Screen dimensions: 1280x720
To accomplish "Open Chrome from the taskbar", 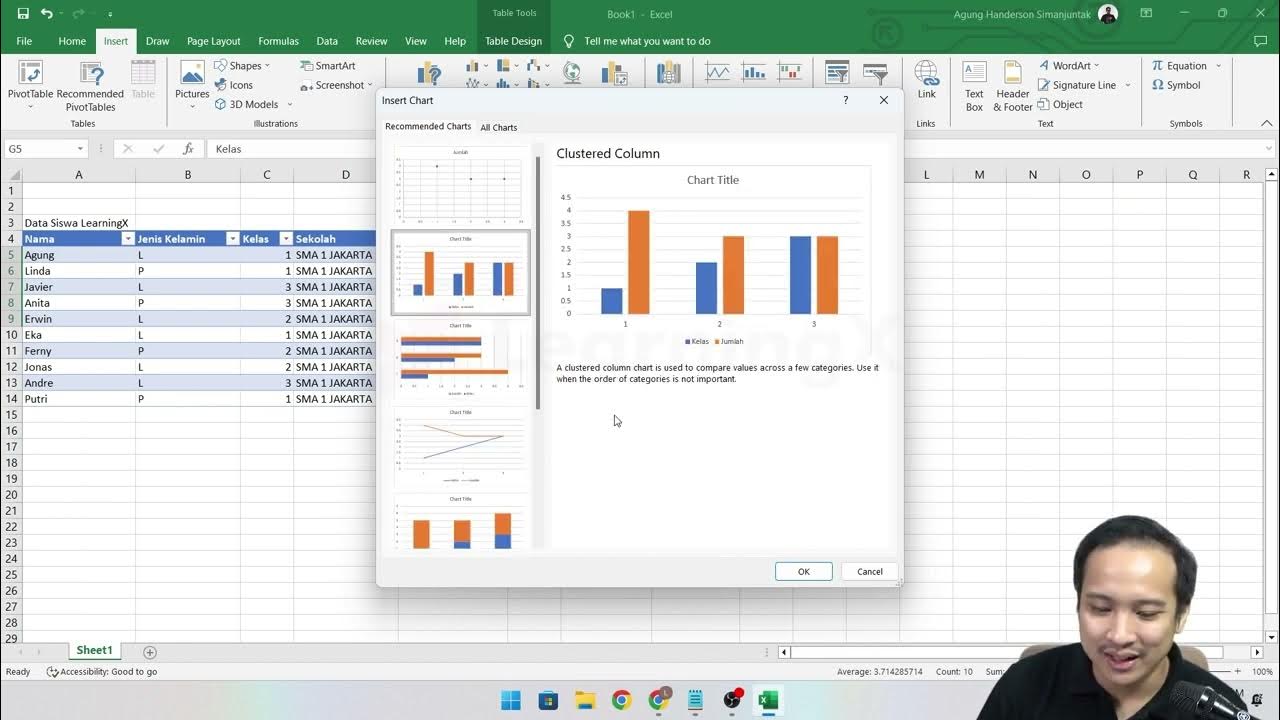I will point(621,700).
